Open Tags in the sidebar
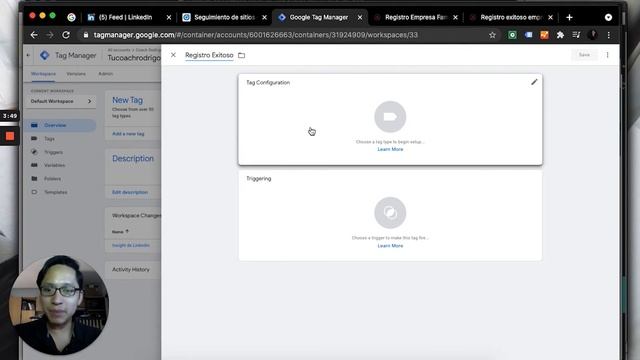Screen dimensions: 640x360 pos(49,139)
